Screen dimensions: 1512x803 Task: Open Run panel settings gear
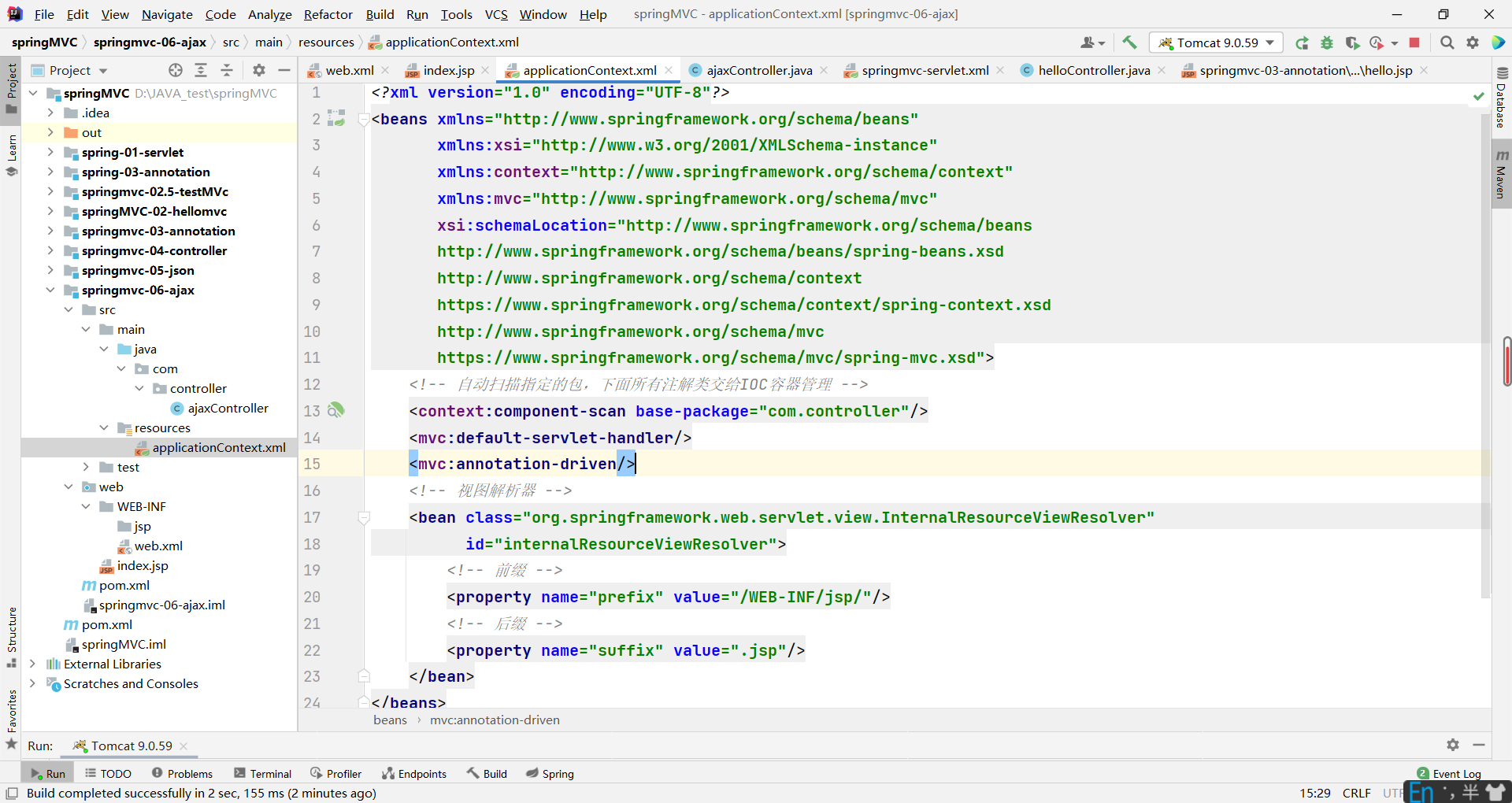click(1453, 745)
